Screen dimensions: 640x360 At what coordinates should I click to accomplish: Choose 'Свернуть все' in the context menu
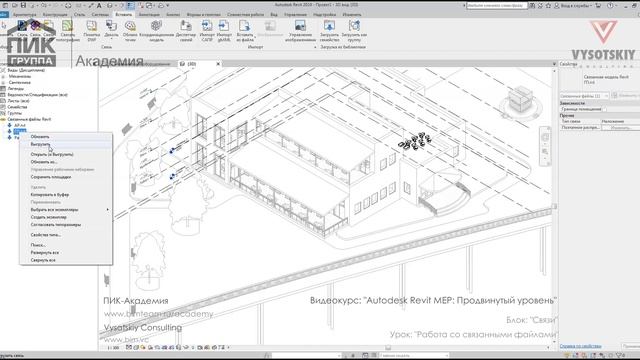point(43,260)
